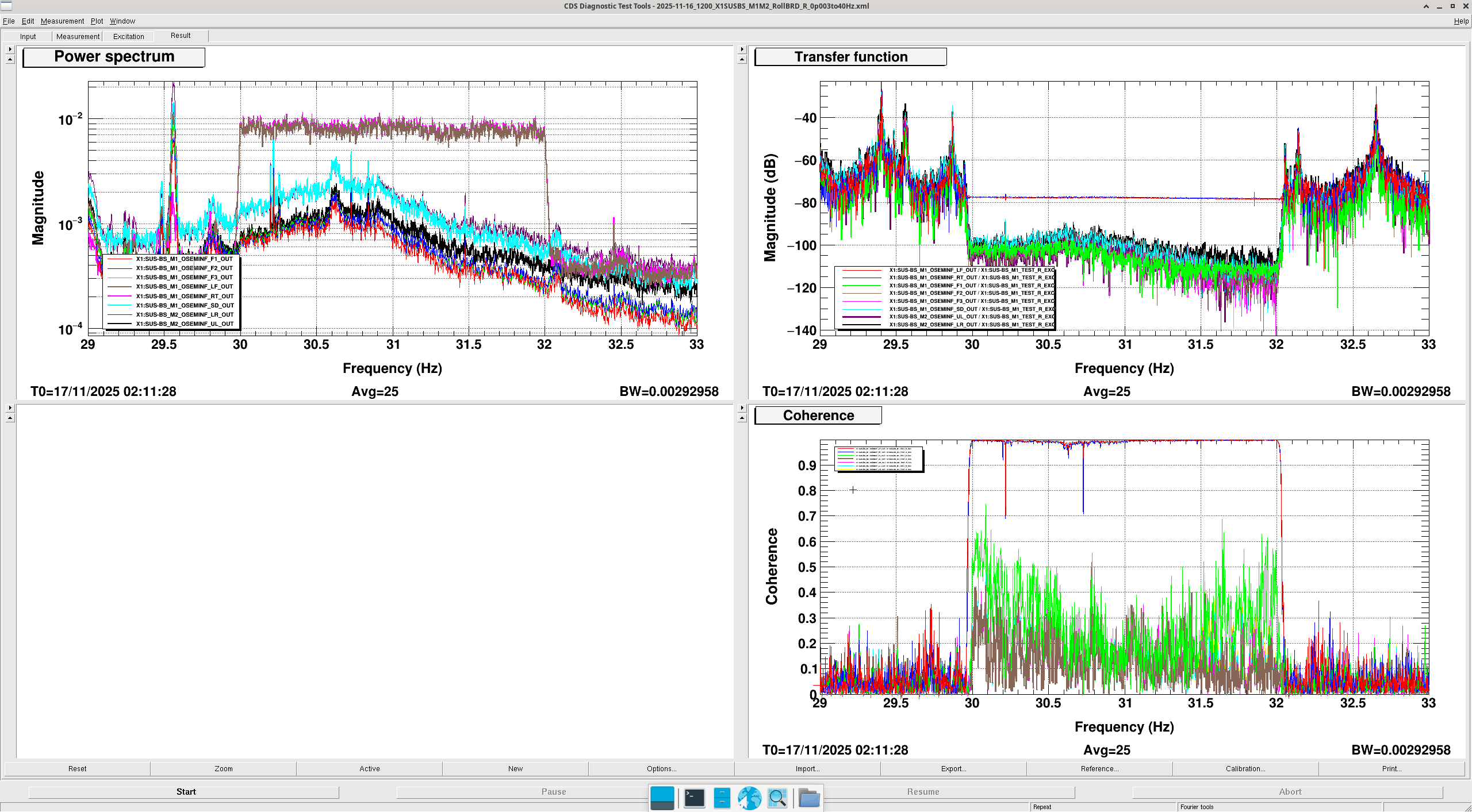Image resolution: width=1472 pixels, height=812 pixels.
Task: Click the Export... button
Action: pyautogui.click(x=953, y=768)
